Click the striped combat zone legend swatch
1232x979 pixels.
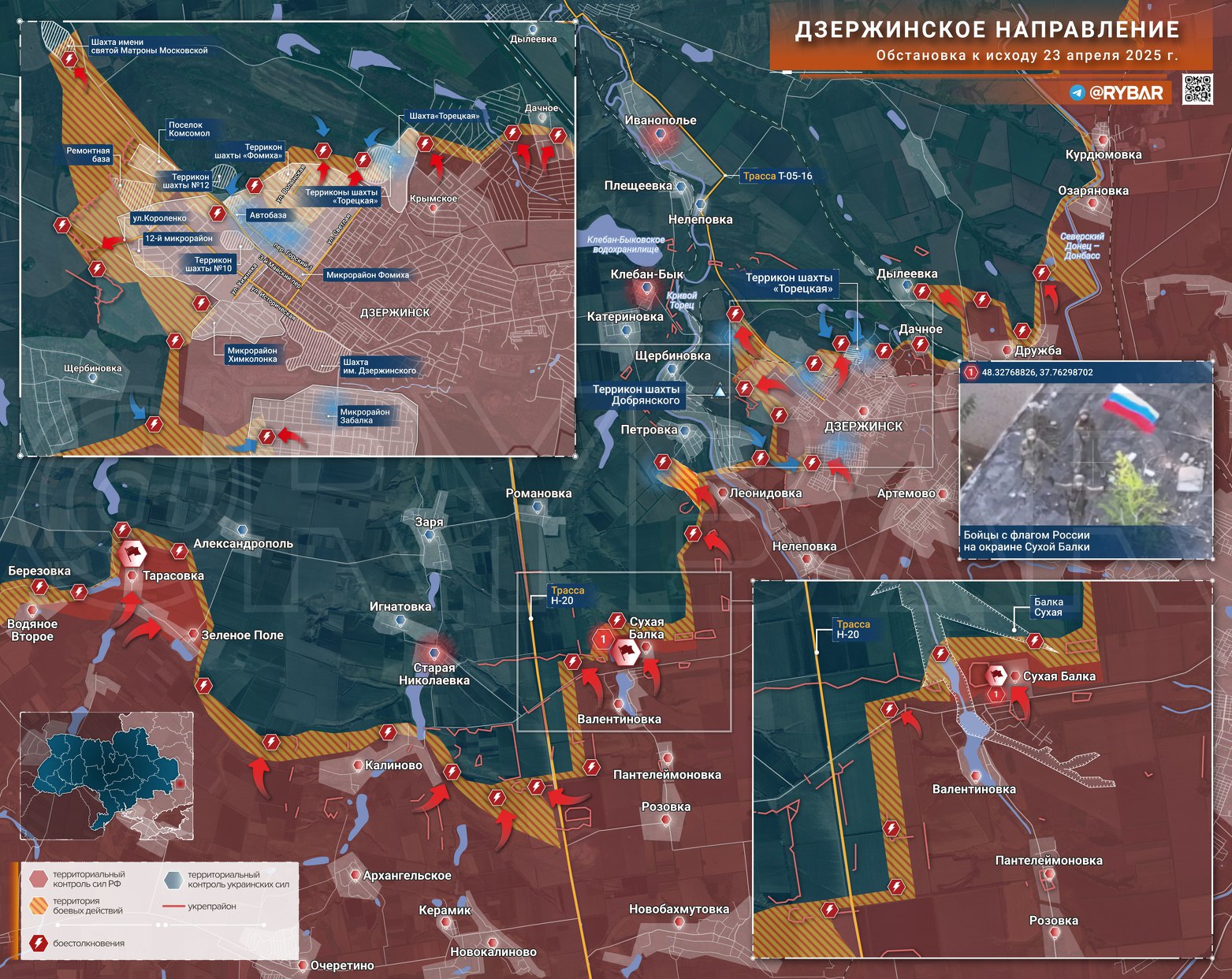(38, 906)
